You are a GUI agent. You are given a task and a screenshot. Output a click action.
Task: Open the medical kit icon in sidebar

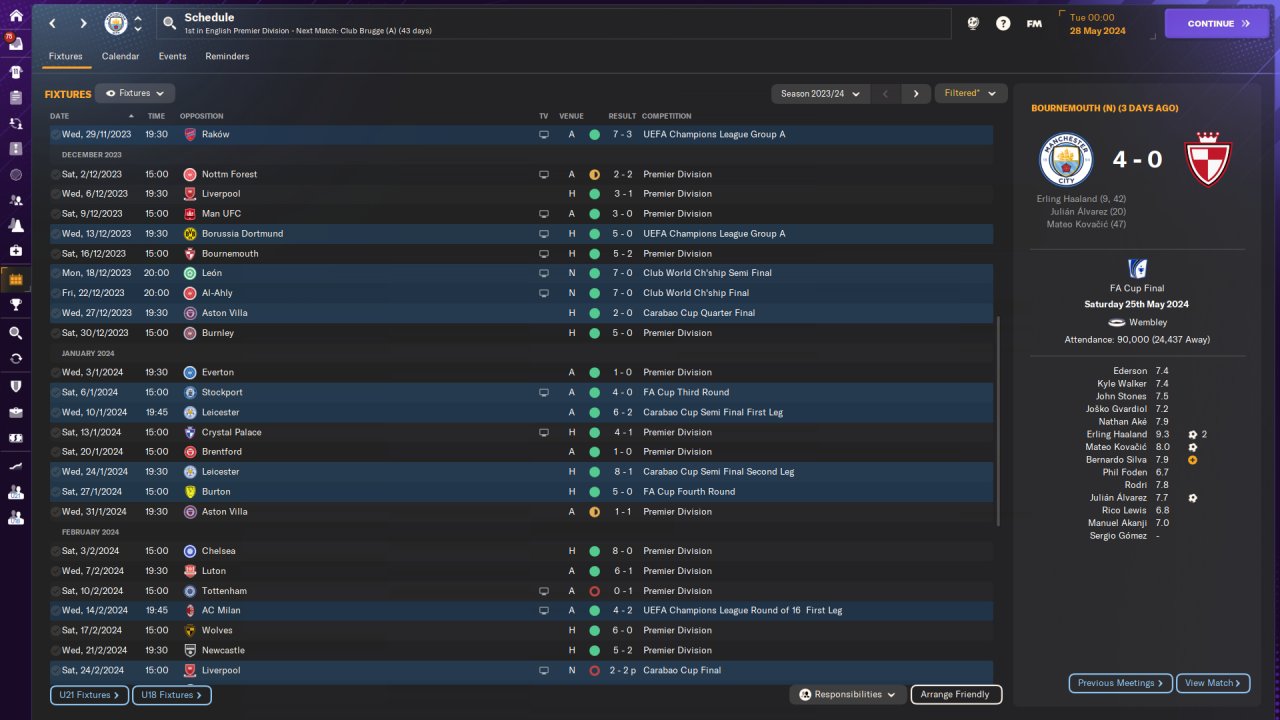15,250
